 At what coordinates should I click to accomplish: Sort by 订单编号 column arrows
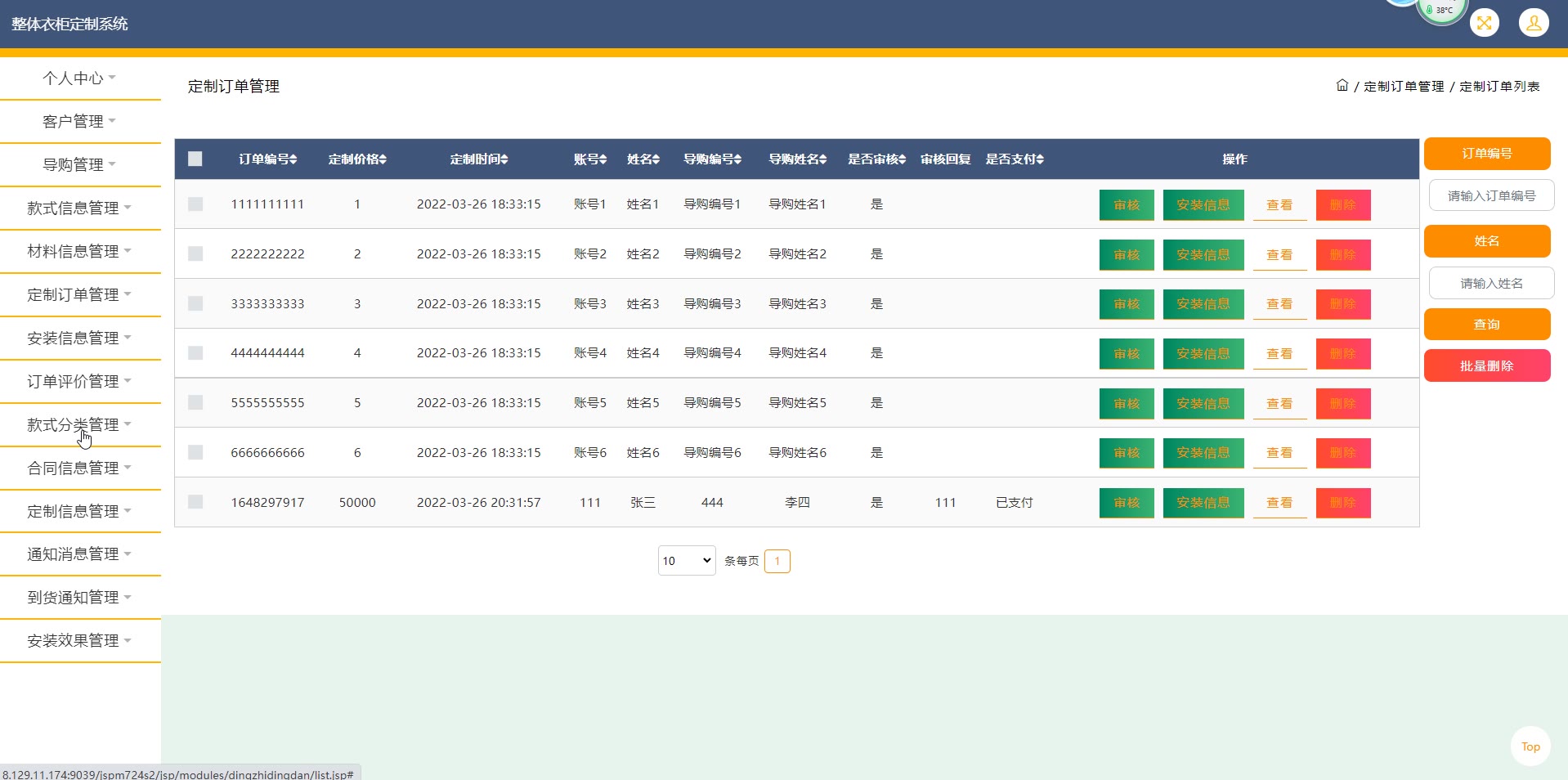coord(293,159)
